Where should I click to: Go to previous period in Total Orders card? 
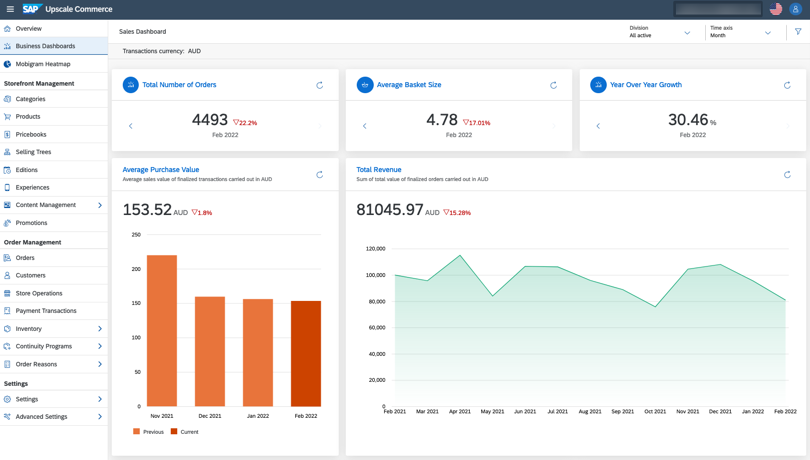click(131, 126)
